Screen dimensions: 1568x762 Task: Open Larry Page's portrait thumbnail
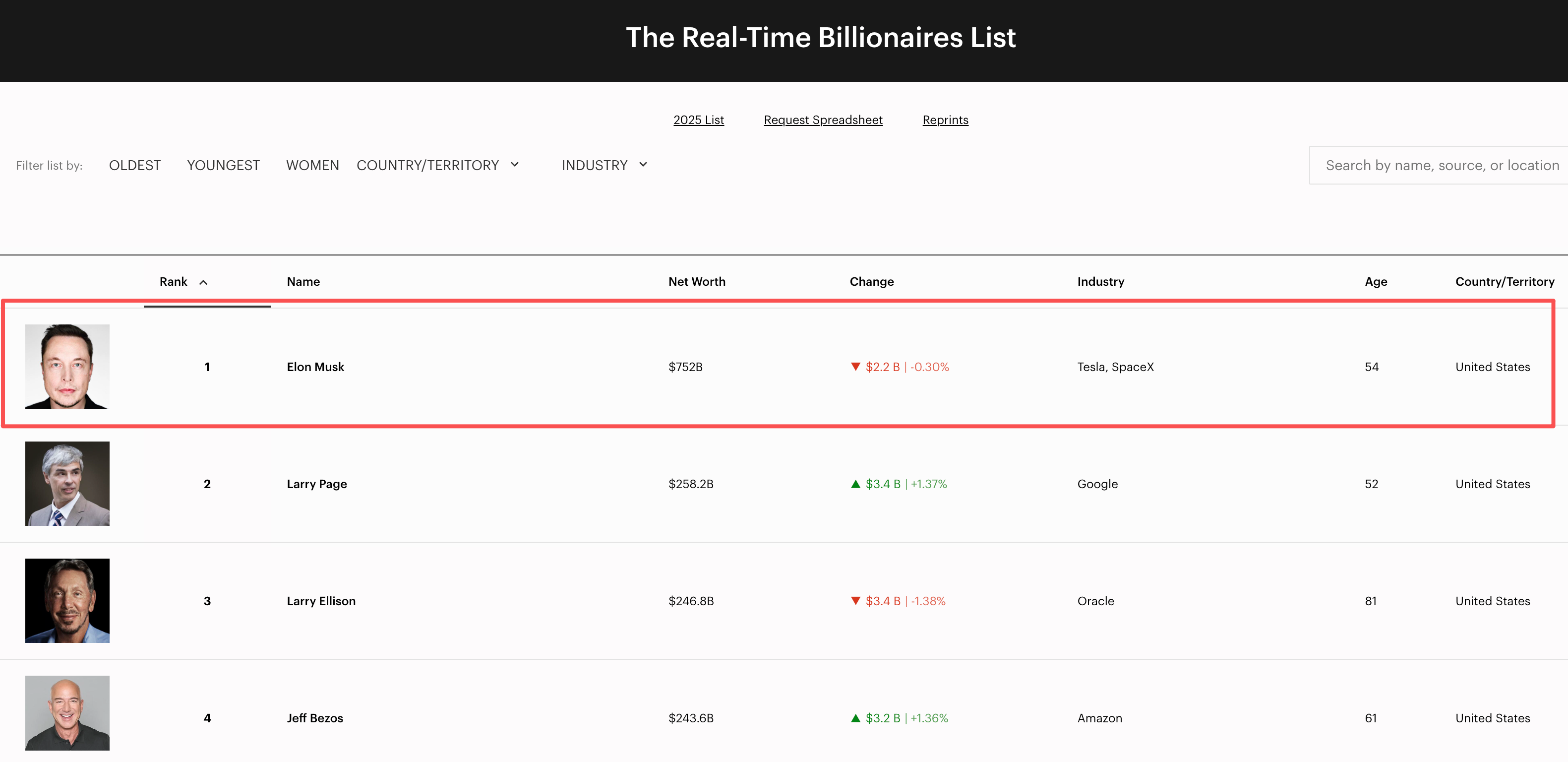click(67, 484)
